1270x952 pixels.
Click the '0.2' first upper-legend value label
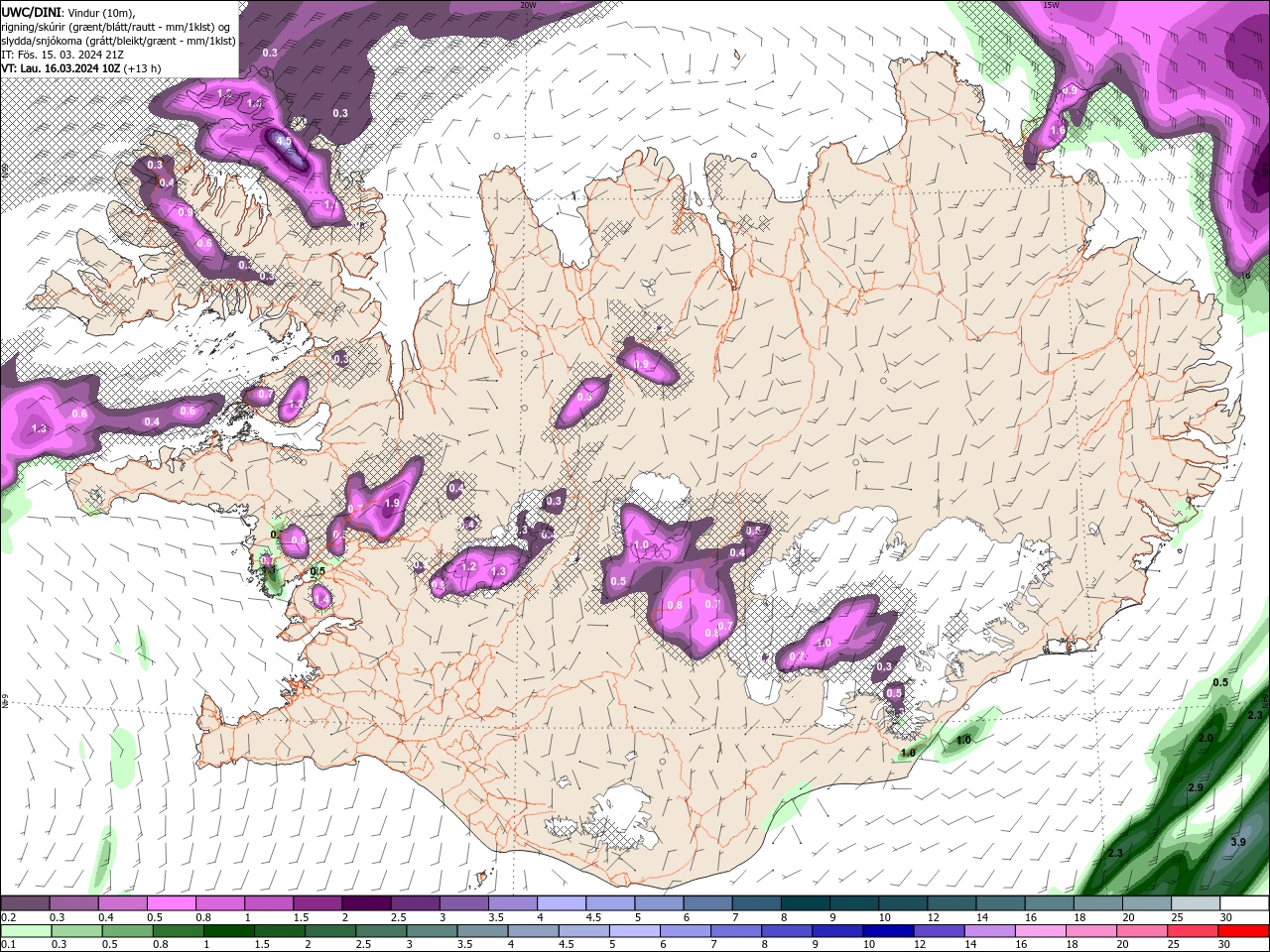tap(8, 917)
